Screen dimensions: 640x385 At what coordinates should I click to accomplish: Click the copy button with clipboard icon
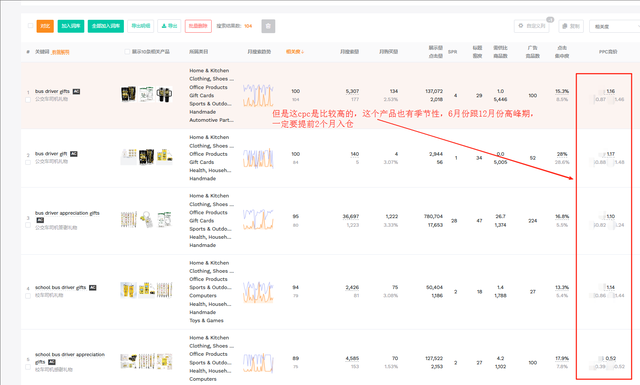click(x=571, y=26)
